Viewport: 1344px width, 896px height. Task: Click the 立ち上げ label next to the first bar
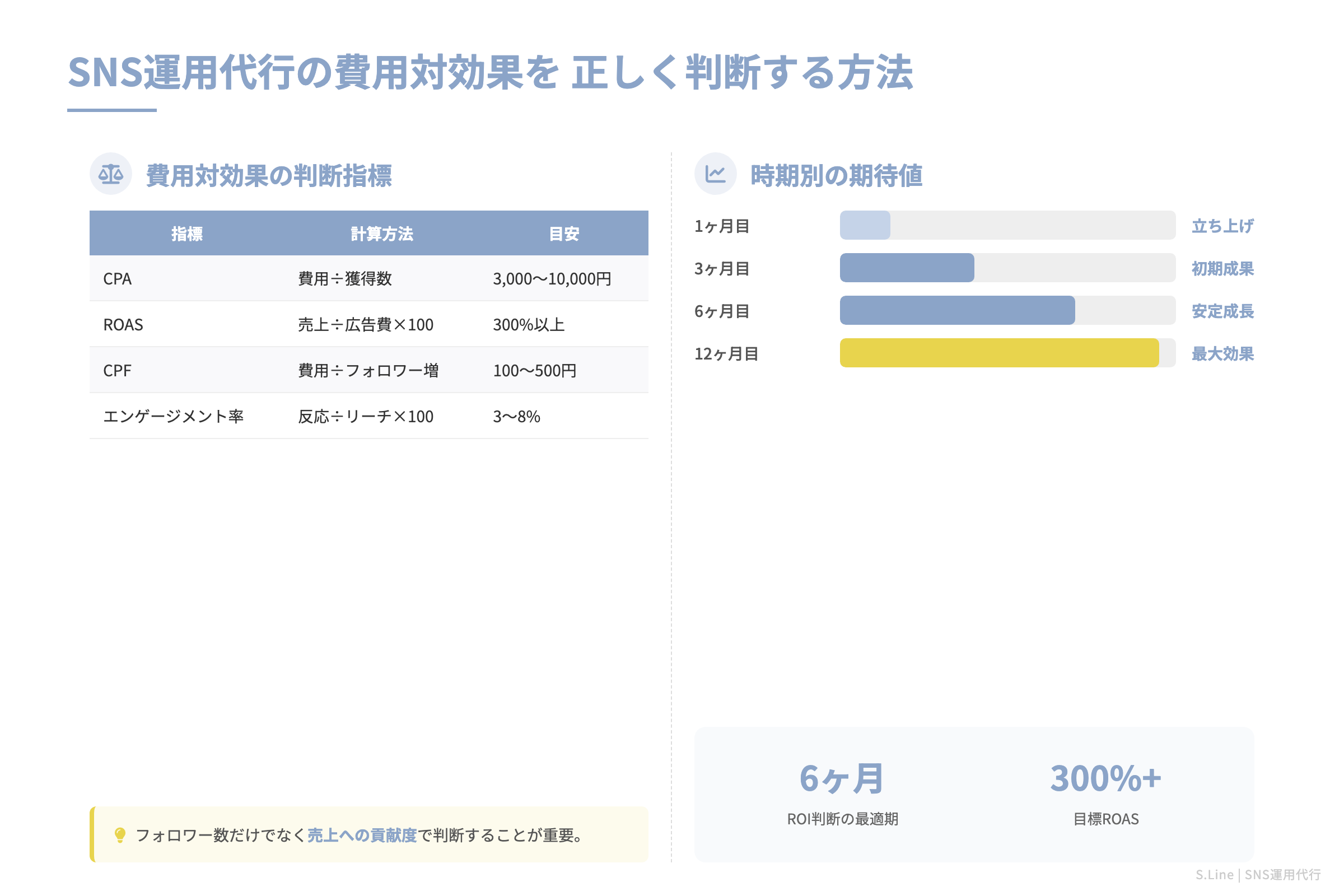[1222, 226]
